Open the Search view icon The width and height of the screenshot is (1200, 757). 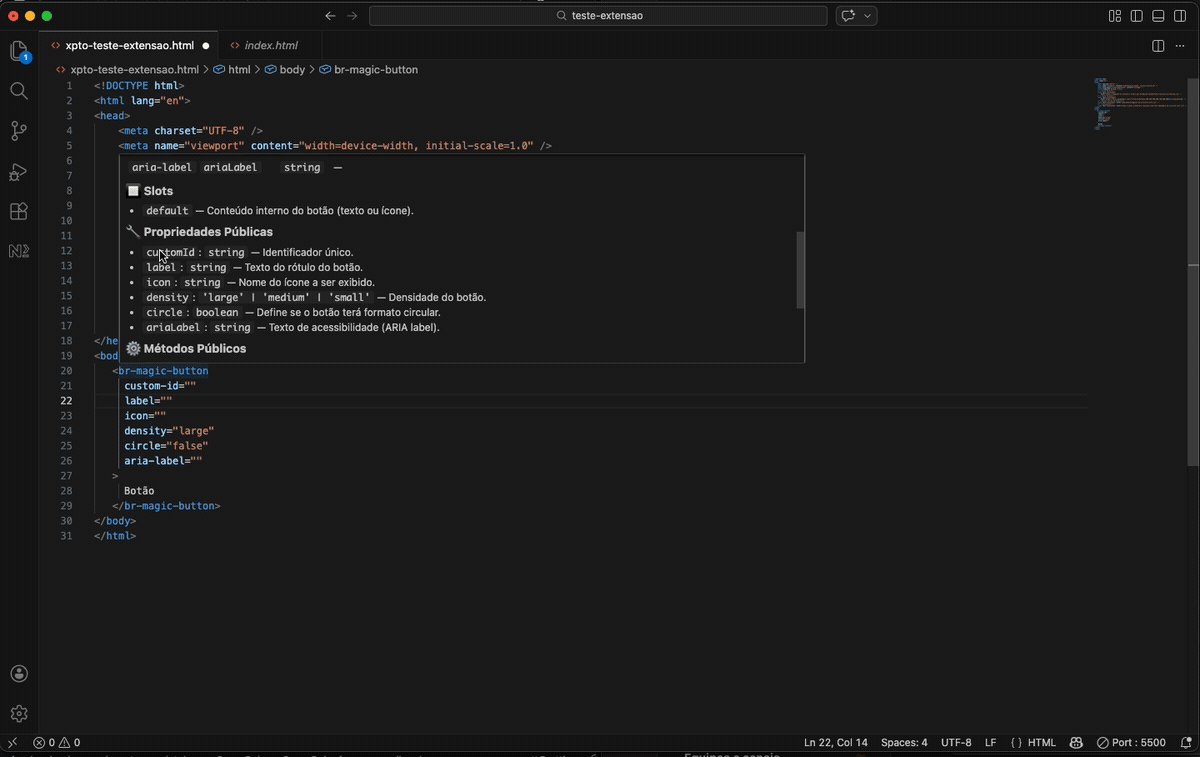[19, 91]
